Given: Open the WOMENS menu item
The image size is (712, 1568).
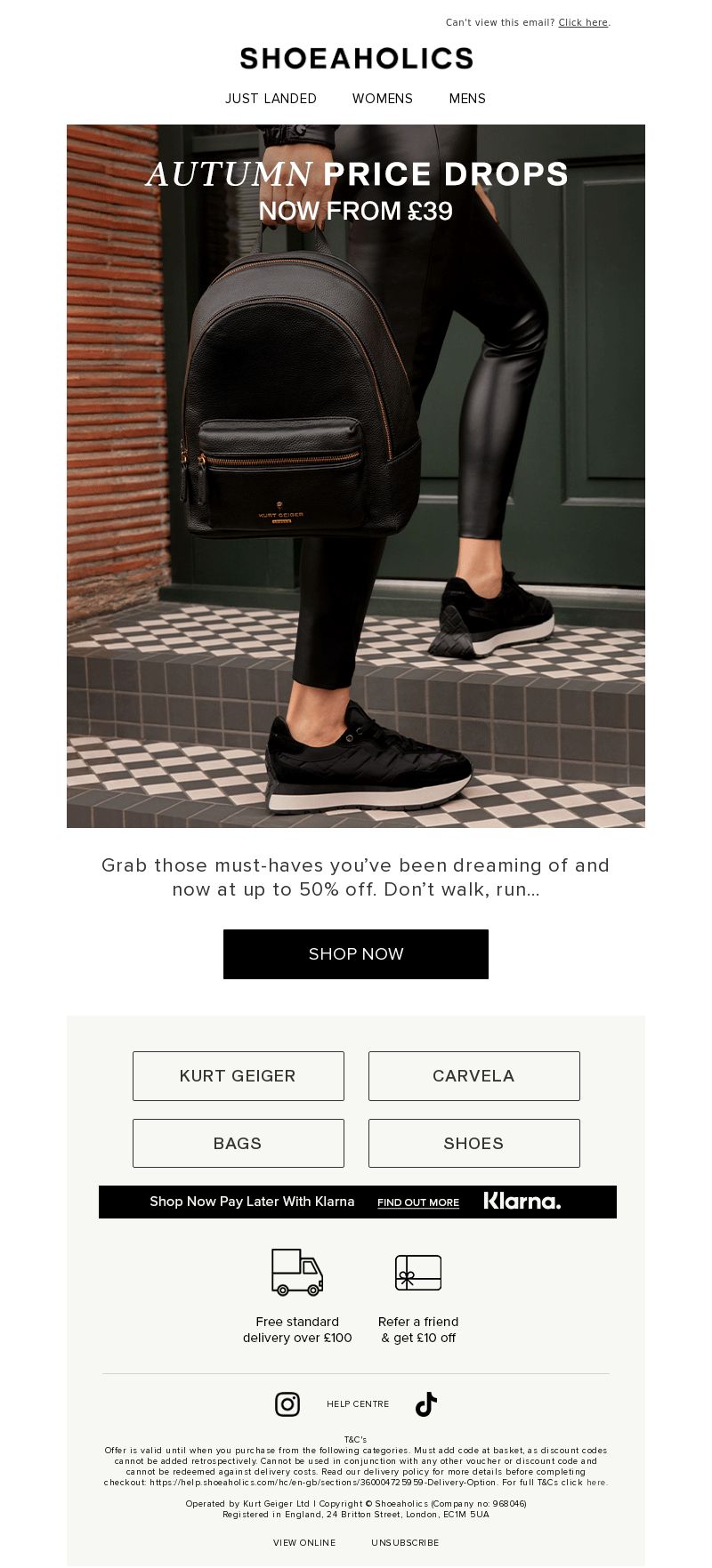Looking at the screenshot, I should coord(383,99).
